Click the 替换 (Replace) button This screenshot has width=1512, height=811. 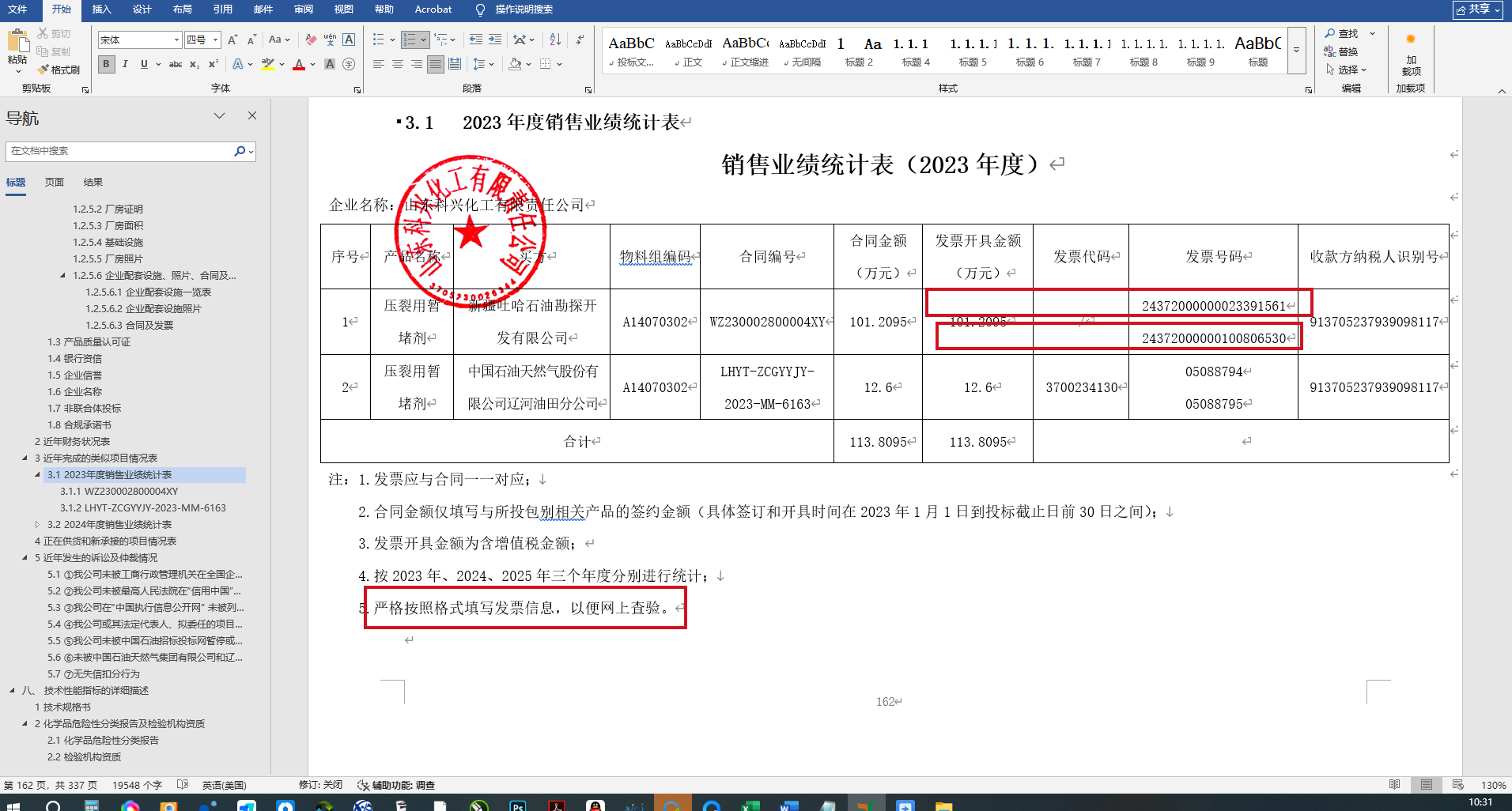tap(1341, 51)
